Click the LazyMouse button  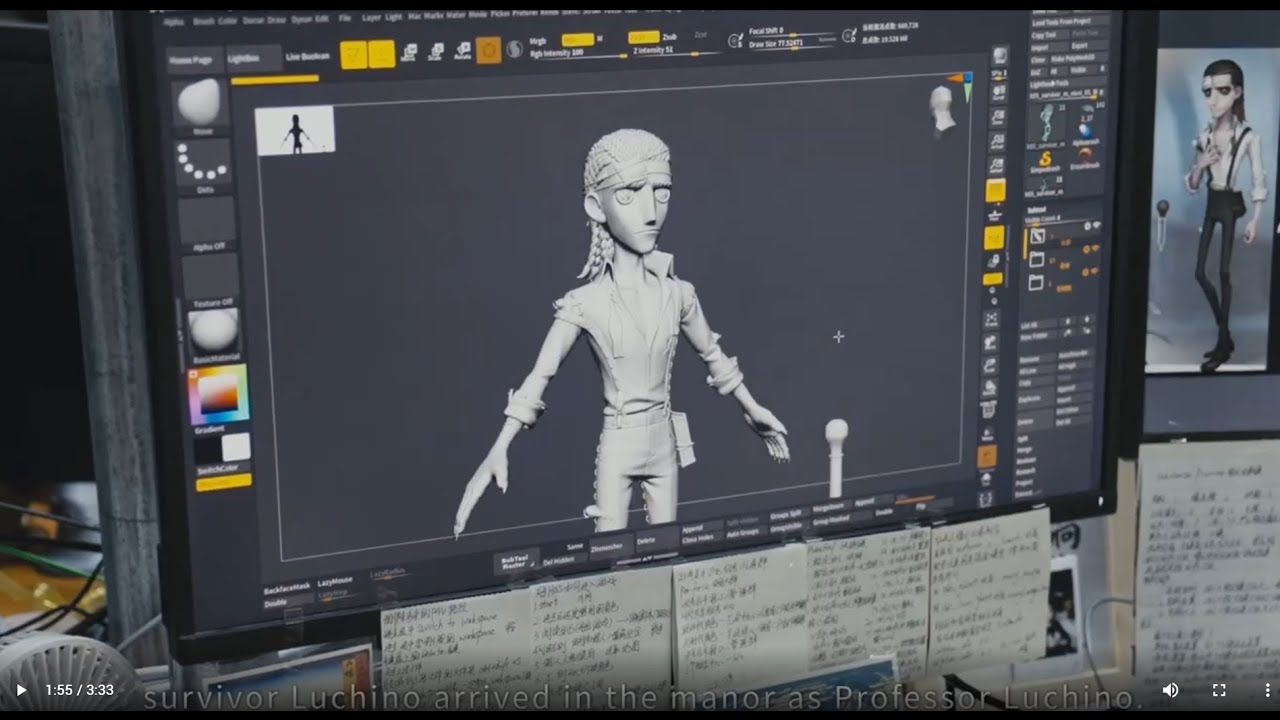point(335,581)
